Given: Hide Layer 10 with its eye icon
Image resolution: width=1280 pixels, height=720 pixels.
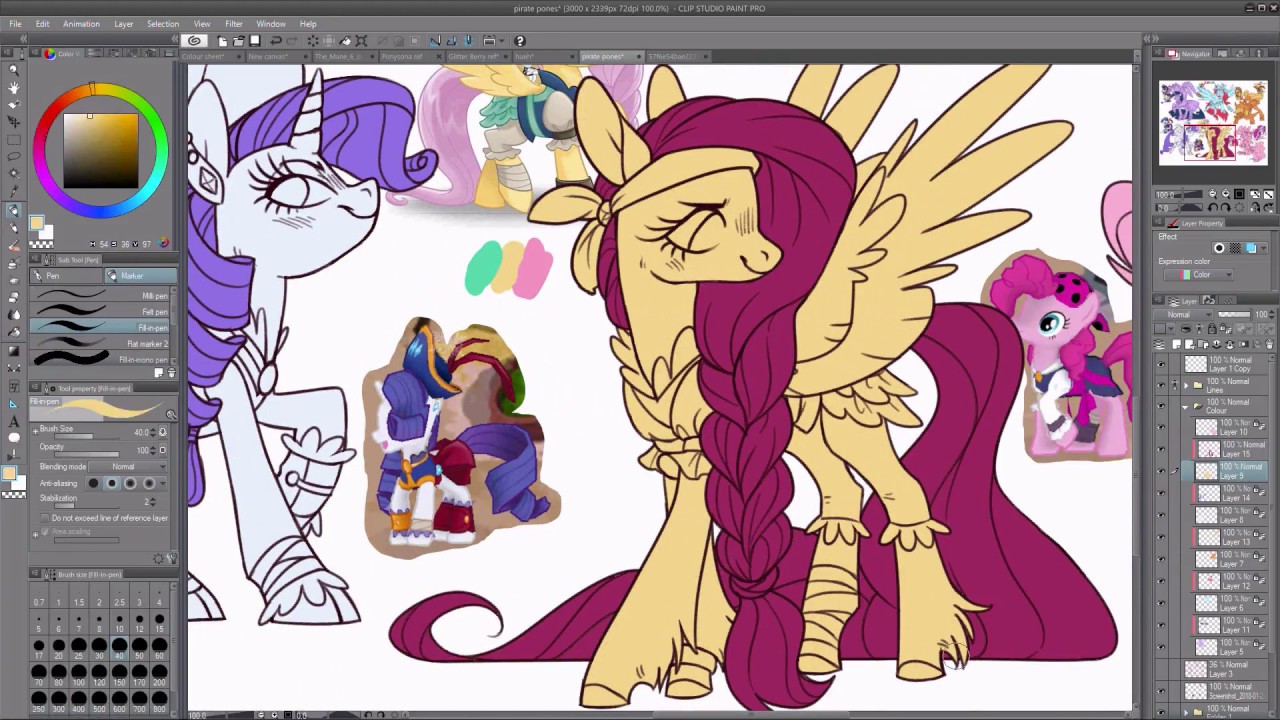Looking at the screenshot, I should pyautogui.click(x=1161, y=427).
